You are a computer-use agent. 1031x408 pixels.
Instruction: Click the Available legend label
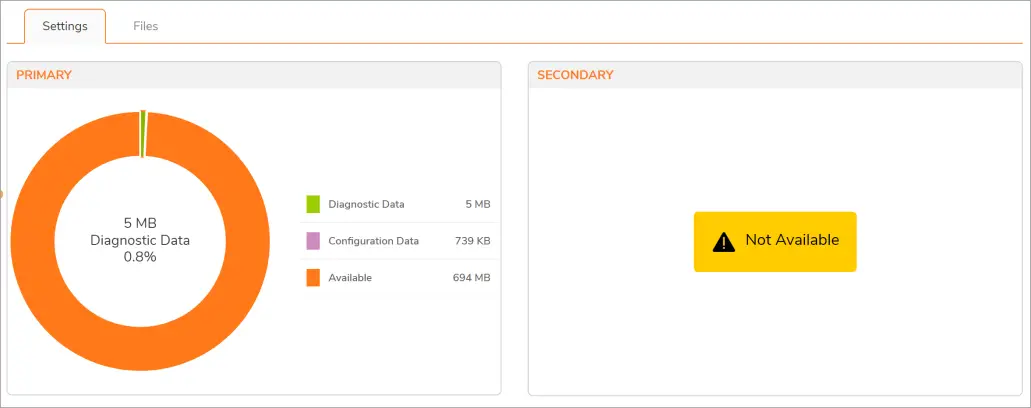(350, 278)
